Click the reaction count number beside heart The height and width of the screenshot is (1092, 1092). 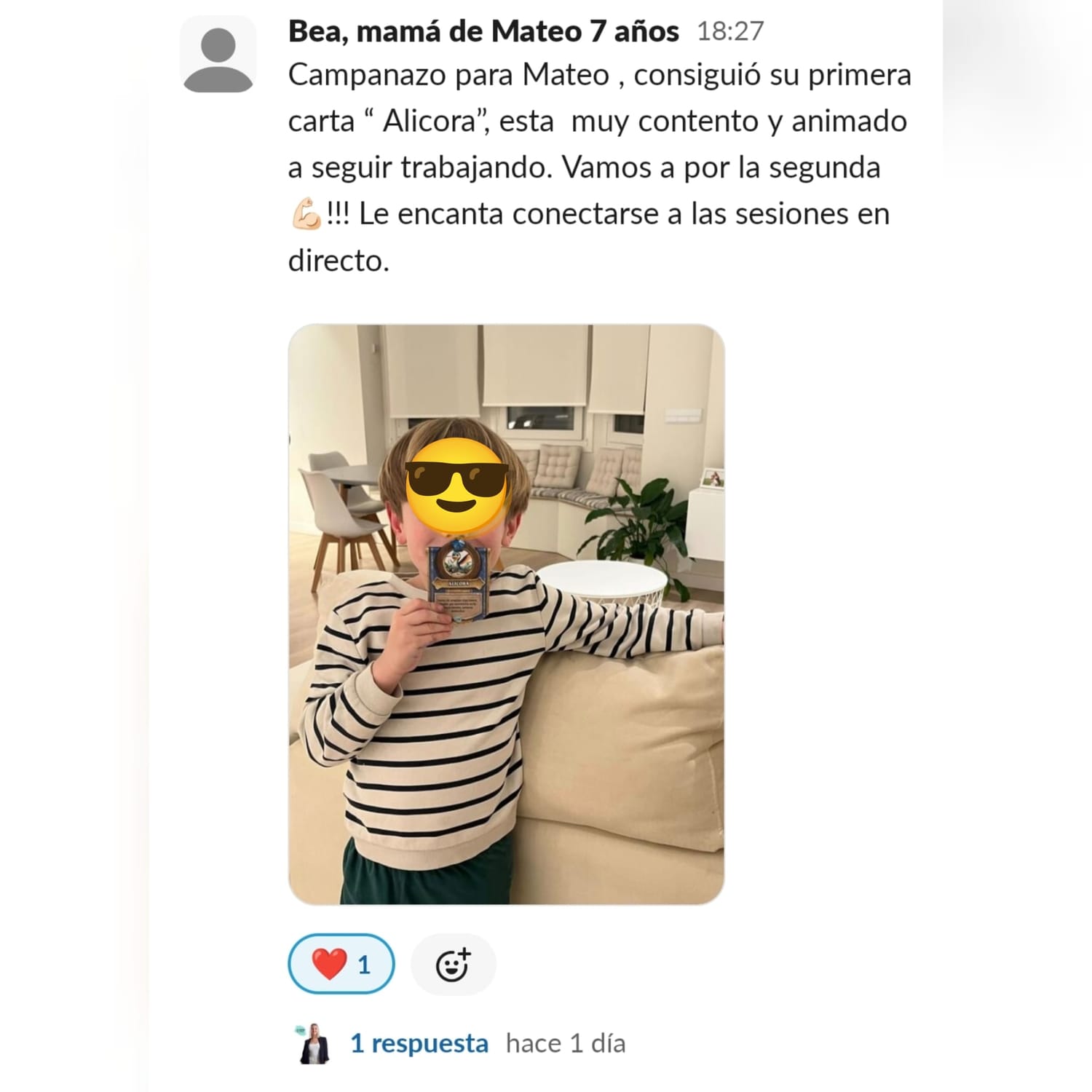pos(364,965)
